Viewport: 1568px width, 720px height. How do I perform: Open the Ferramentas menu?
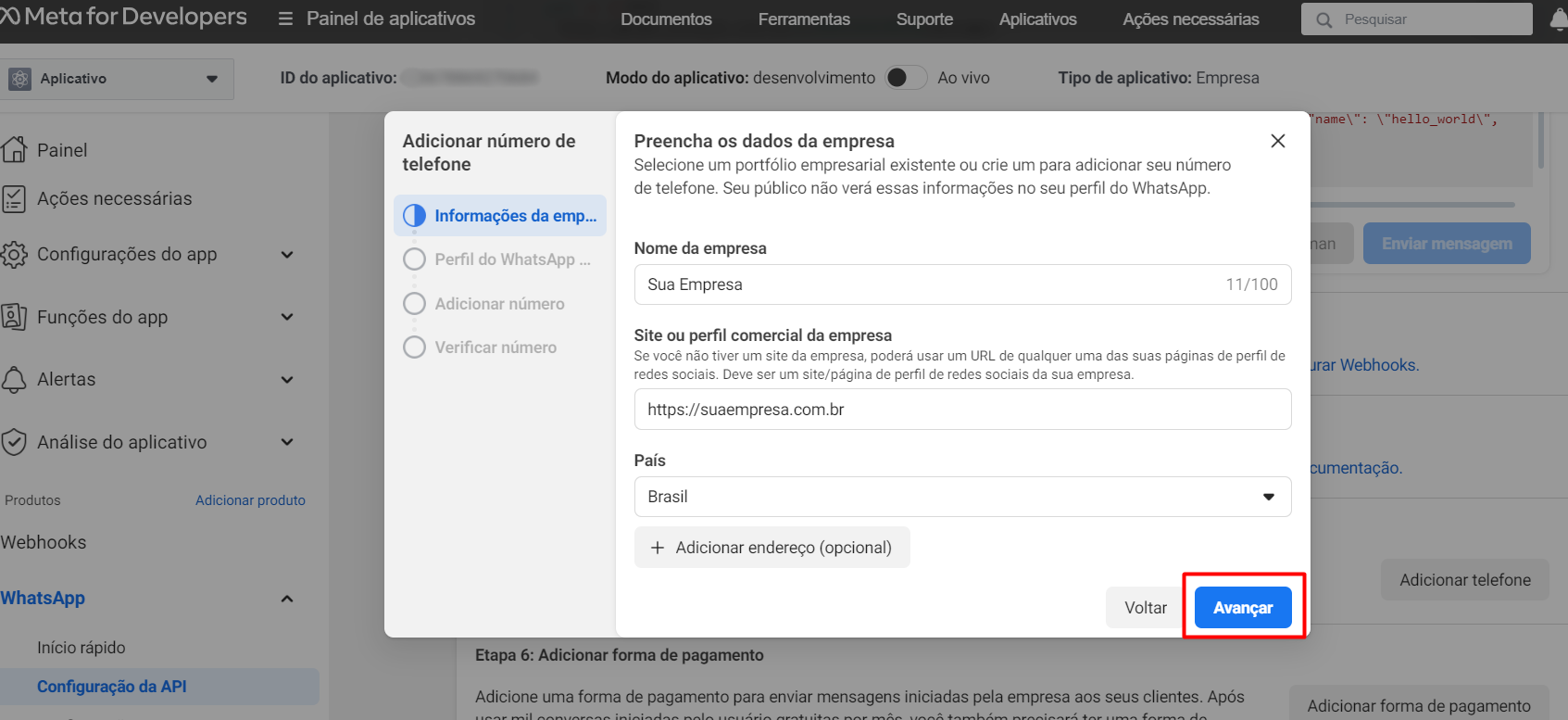(x=804, y=19)
